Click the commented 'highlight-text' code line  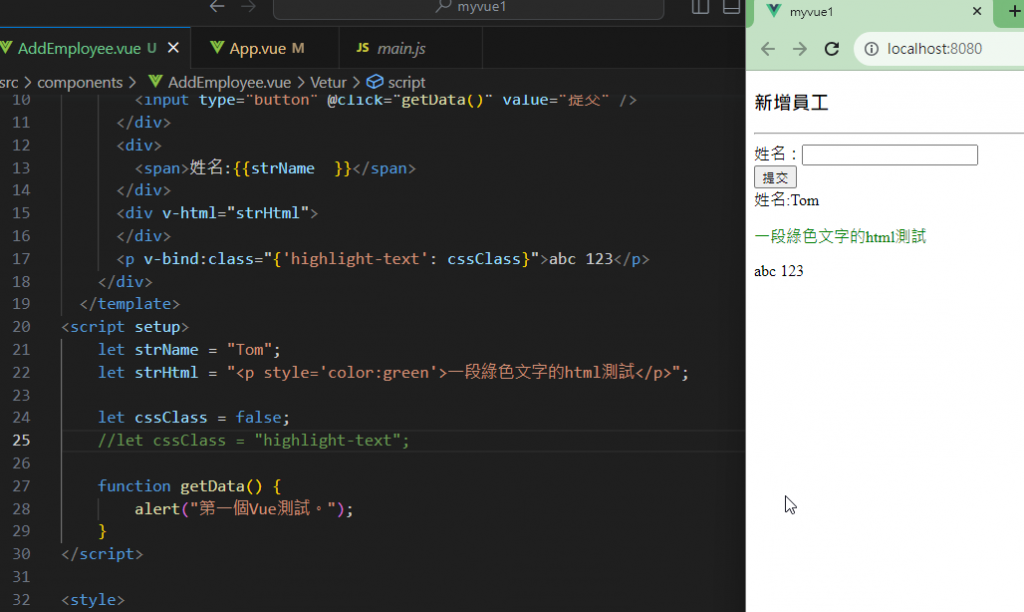253,440
